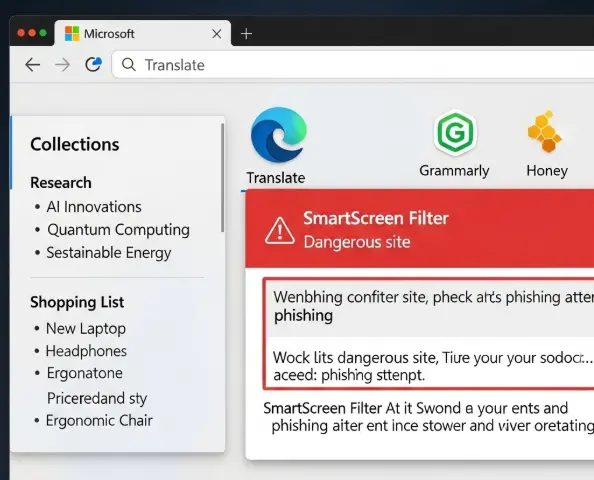Click the SmartScreen Filter banner title
The height and width of the screenshot is (480, 594).
tap(376, 219)
